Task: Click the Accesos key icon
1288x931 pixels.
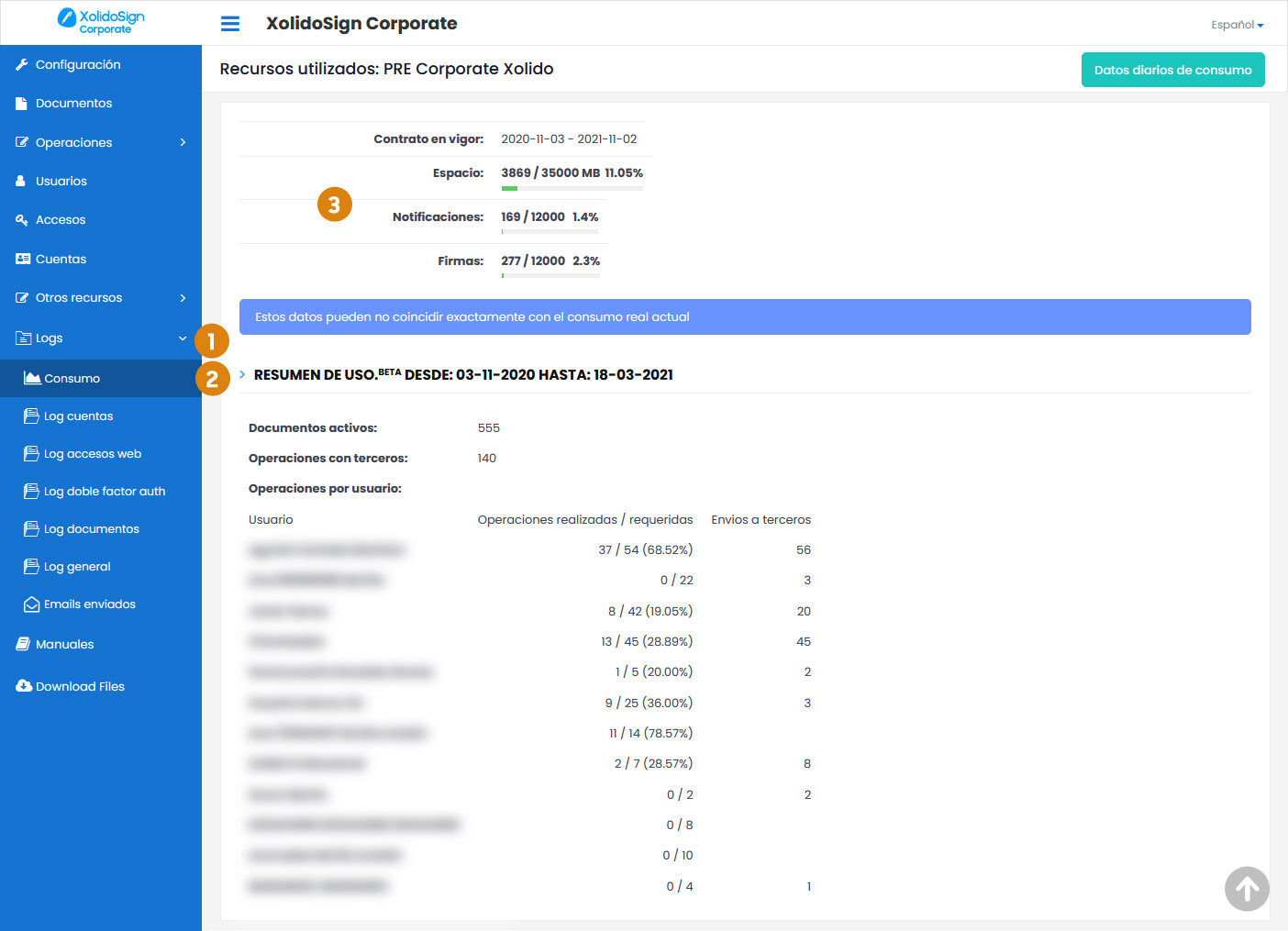Action: pos(22,220)
